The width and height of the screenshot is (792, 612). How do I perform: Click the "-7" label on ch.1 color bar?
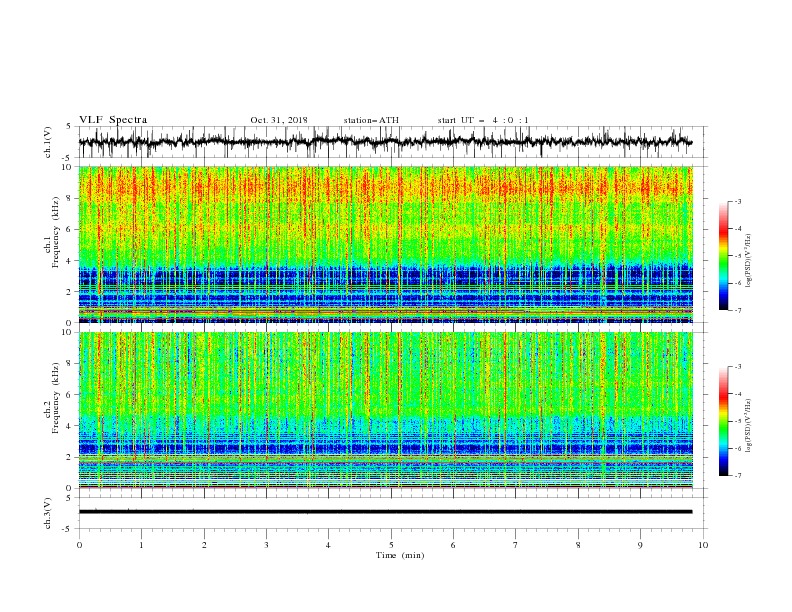coord(737,310)
